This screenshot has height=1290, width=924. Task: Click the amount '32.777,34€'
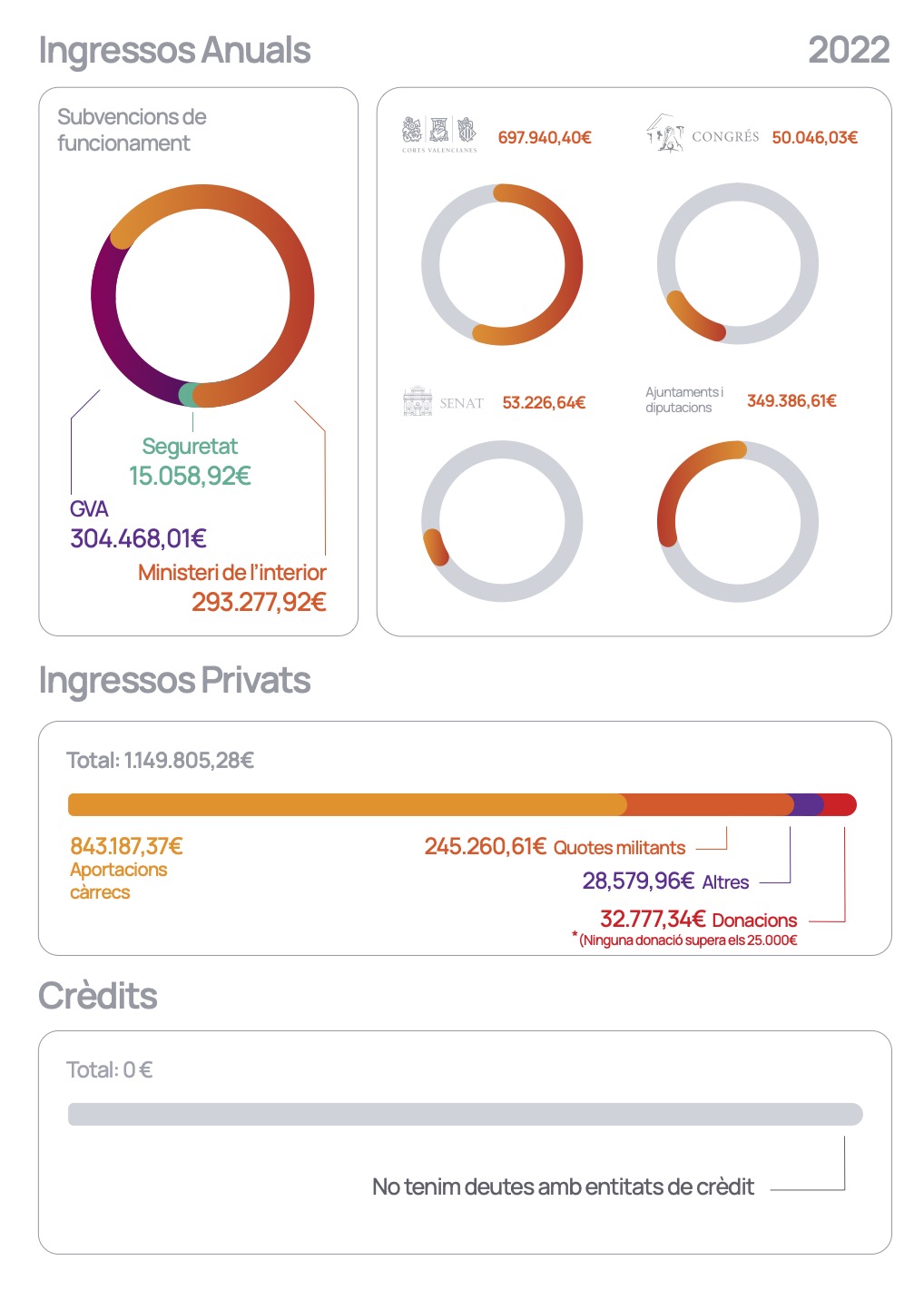tap(653, 919)
